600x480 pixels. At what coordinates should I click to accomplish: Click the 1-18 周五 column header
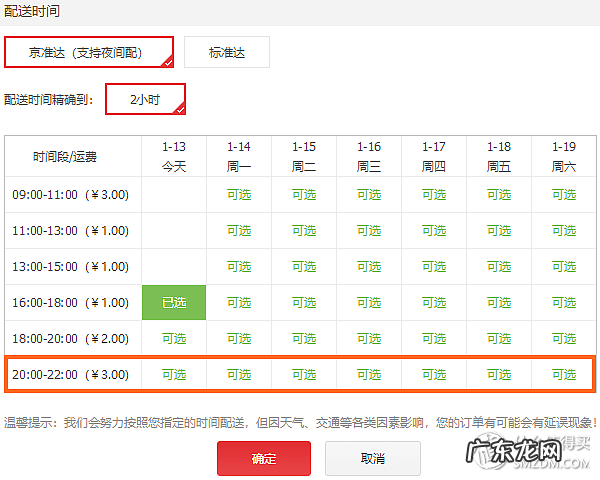[499, 156]
